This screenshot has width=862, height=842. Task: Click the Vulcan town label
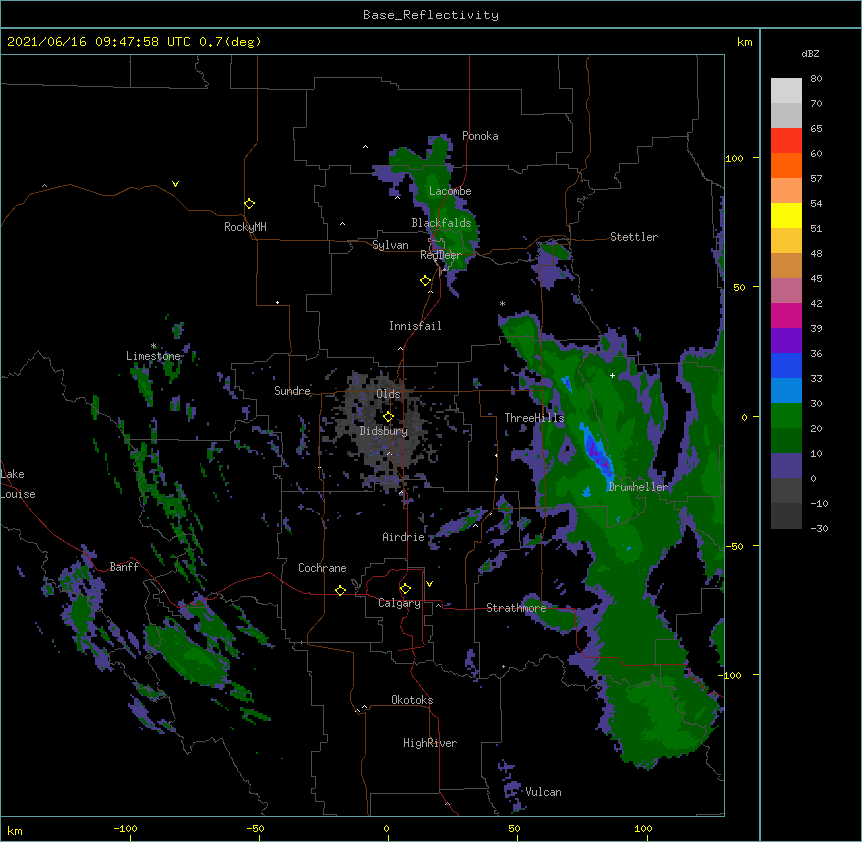click(x=543, y=792)
